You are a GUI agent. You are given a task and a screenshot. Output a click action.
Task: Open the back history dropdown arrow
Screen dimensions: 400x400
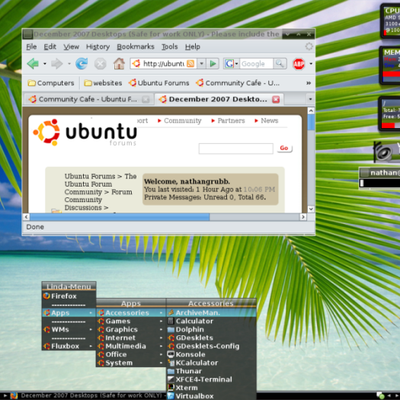44,64
